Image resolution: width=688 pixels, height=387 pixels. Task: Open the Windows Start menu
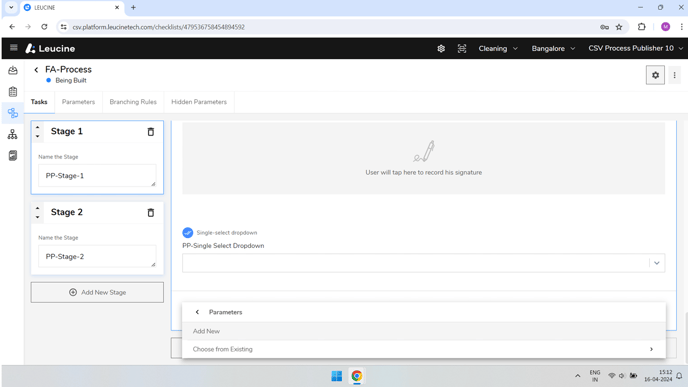[x=337, y=376]
